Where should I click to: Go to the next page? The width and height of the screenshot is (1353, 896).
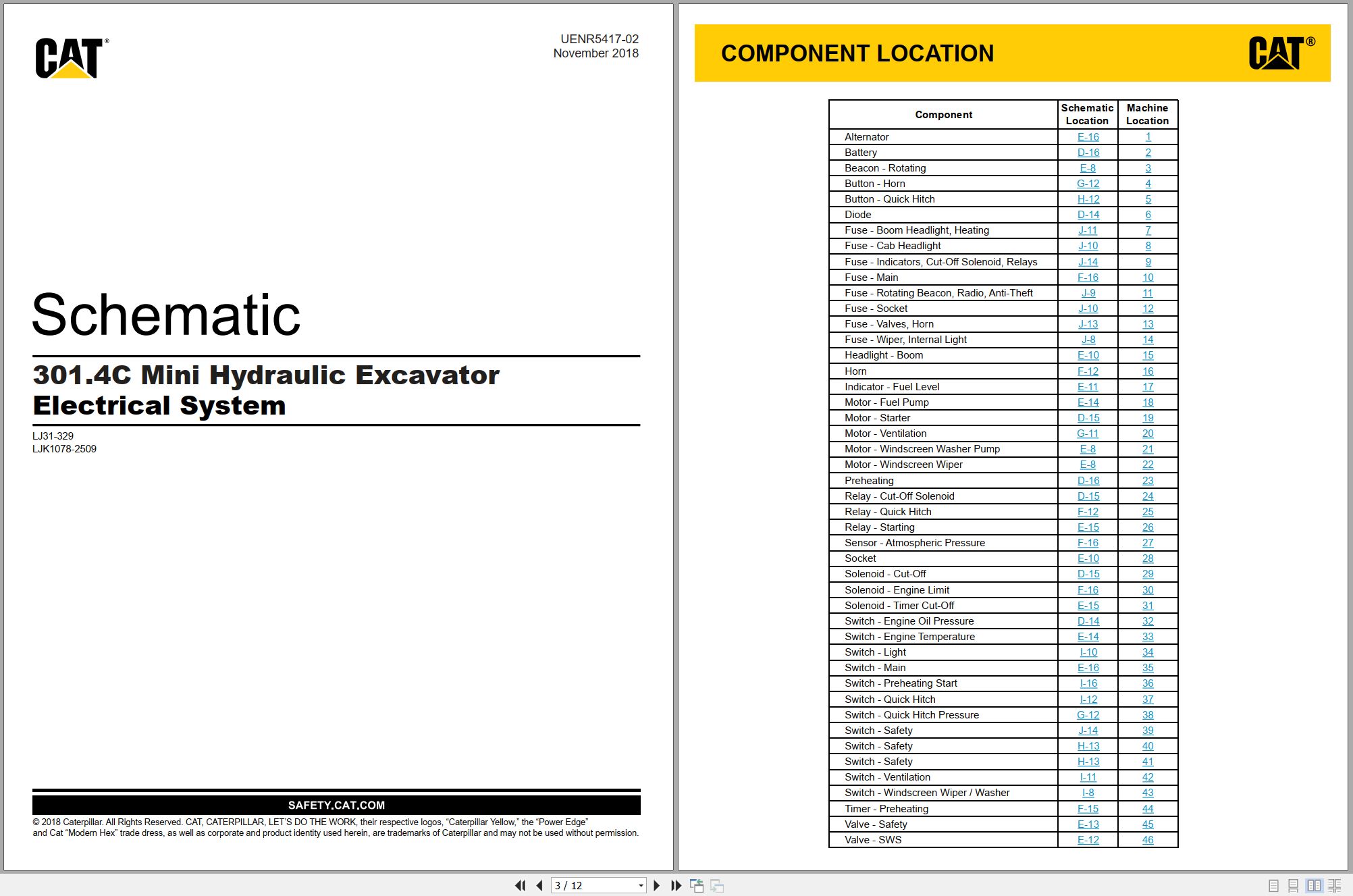[656, 885]
